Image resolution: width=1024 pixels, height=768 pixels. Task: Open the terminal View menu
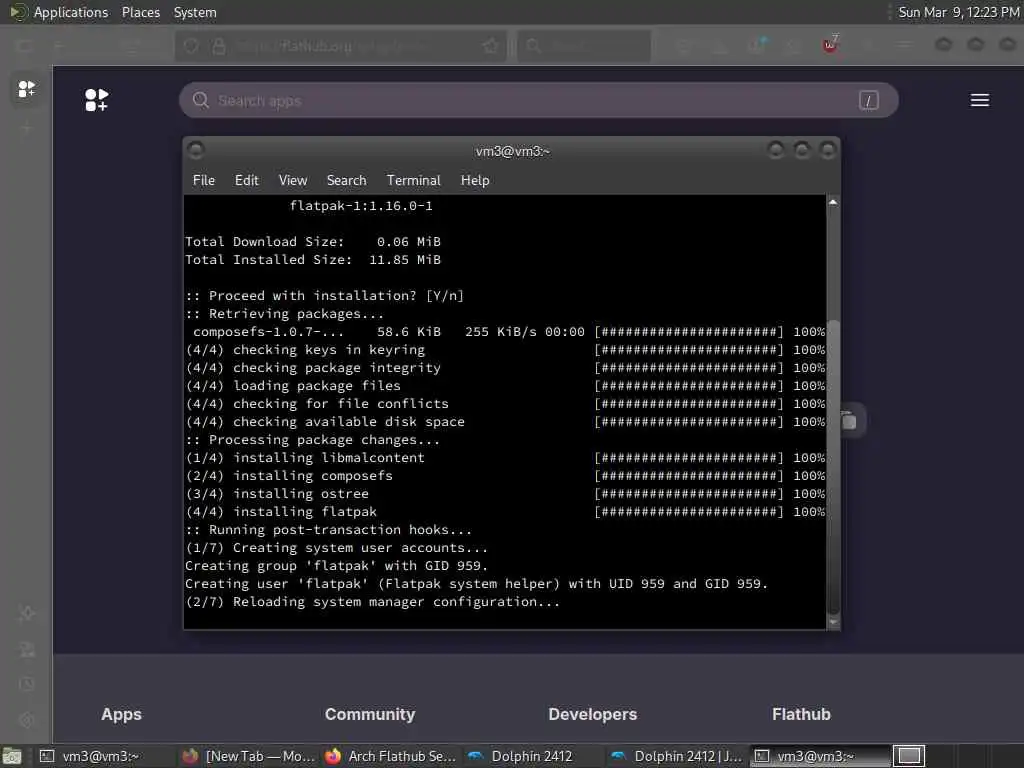click(x=293, y=180)
